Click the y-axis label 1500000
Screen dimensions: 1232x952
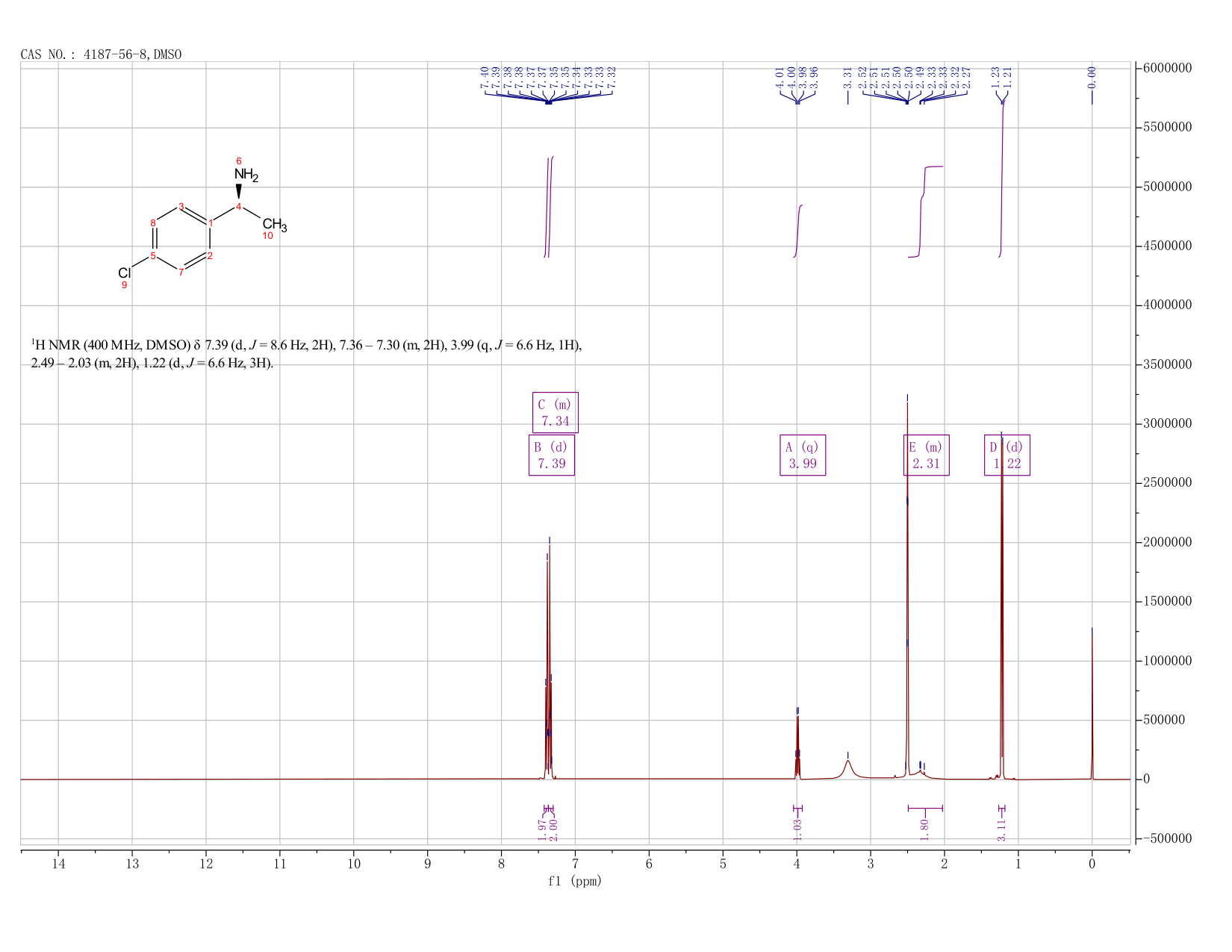click(1166, 602)
